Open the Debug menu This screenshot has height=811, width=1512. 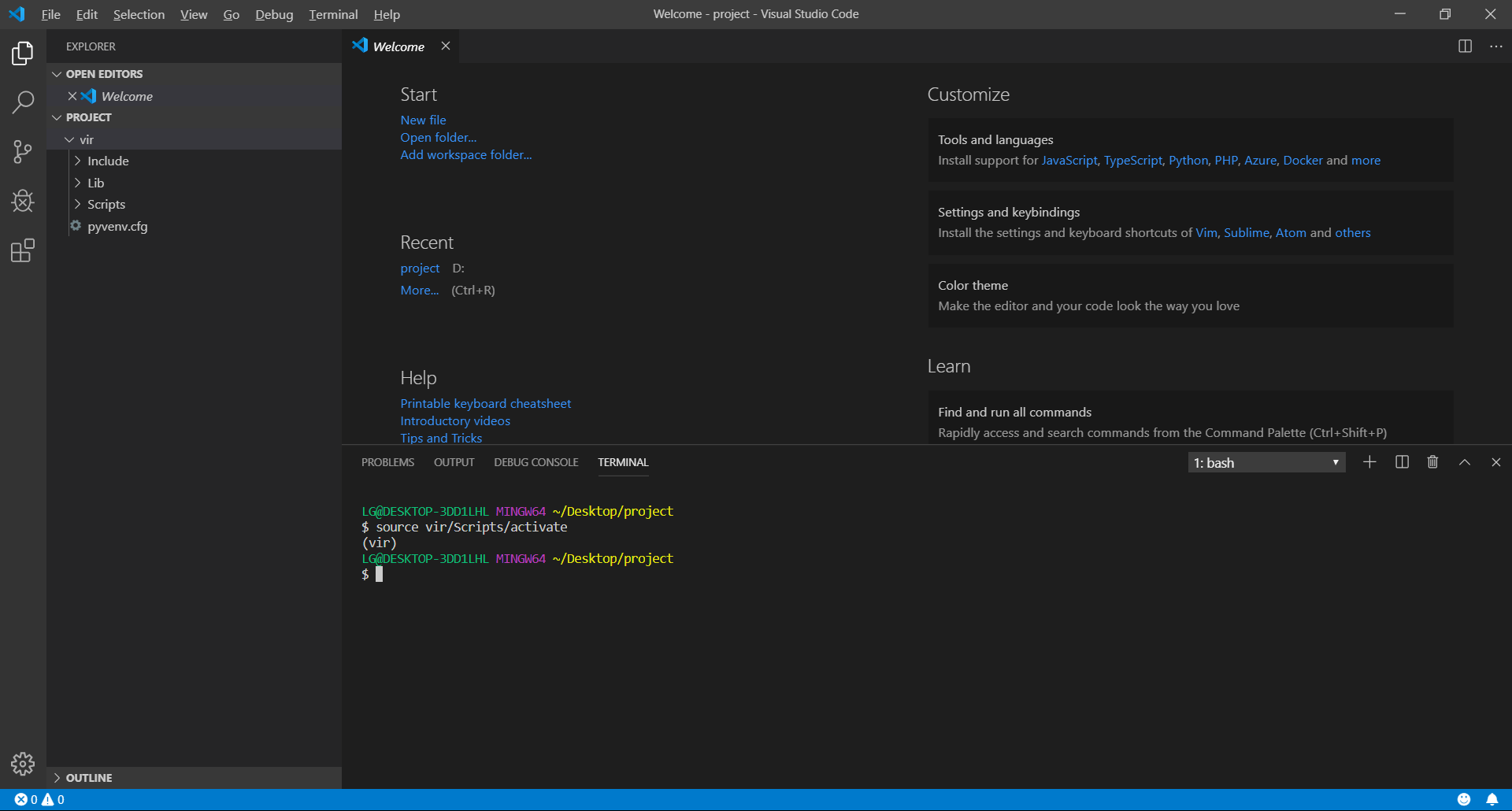274,14
